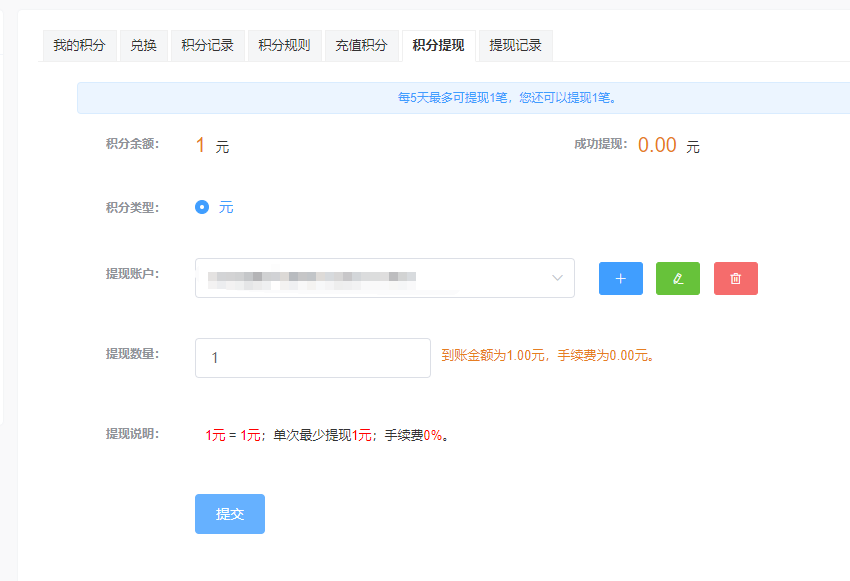Open the 兑换 tab
The width and height of the screenshot is (850, 581).
coord(144,45)
